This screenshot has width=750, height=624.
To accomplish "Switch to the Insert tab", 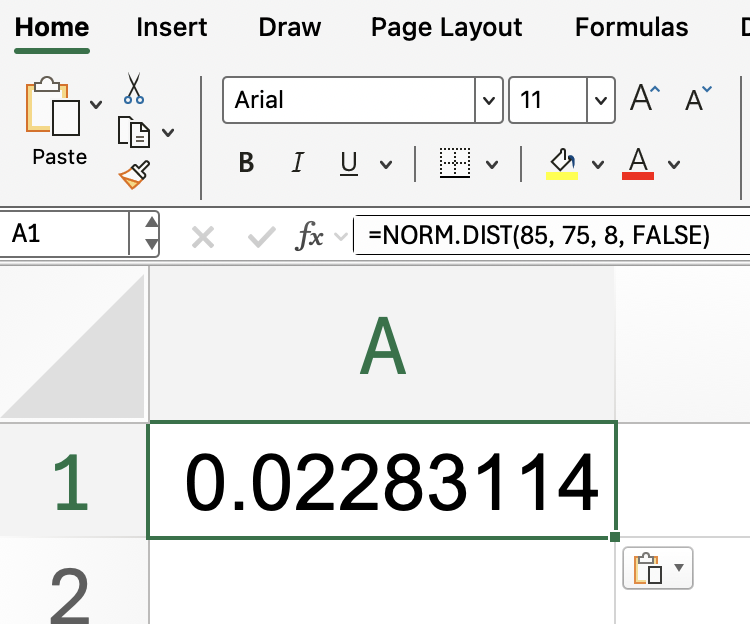I will 173,28.
